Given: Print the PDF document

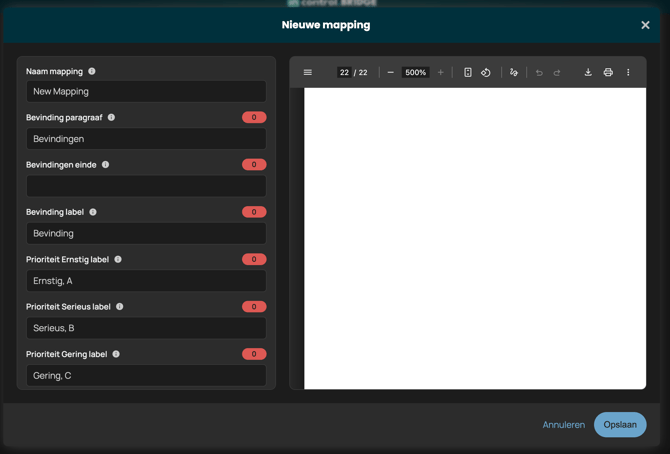Looking at the screenshot, I should [x=608, y=73].
